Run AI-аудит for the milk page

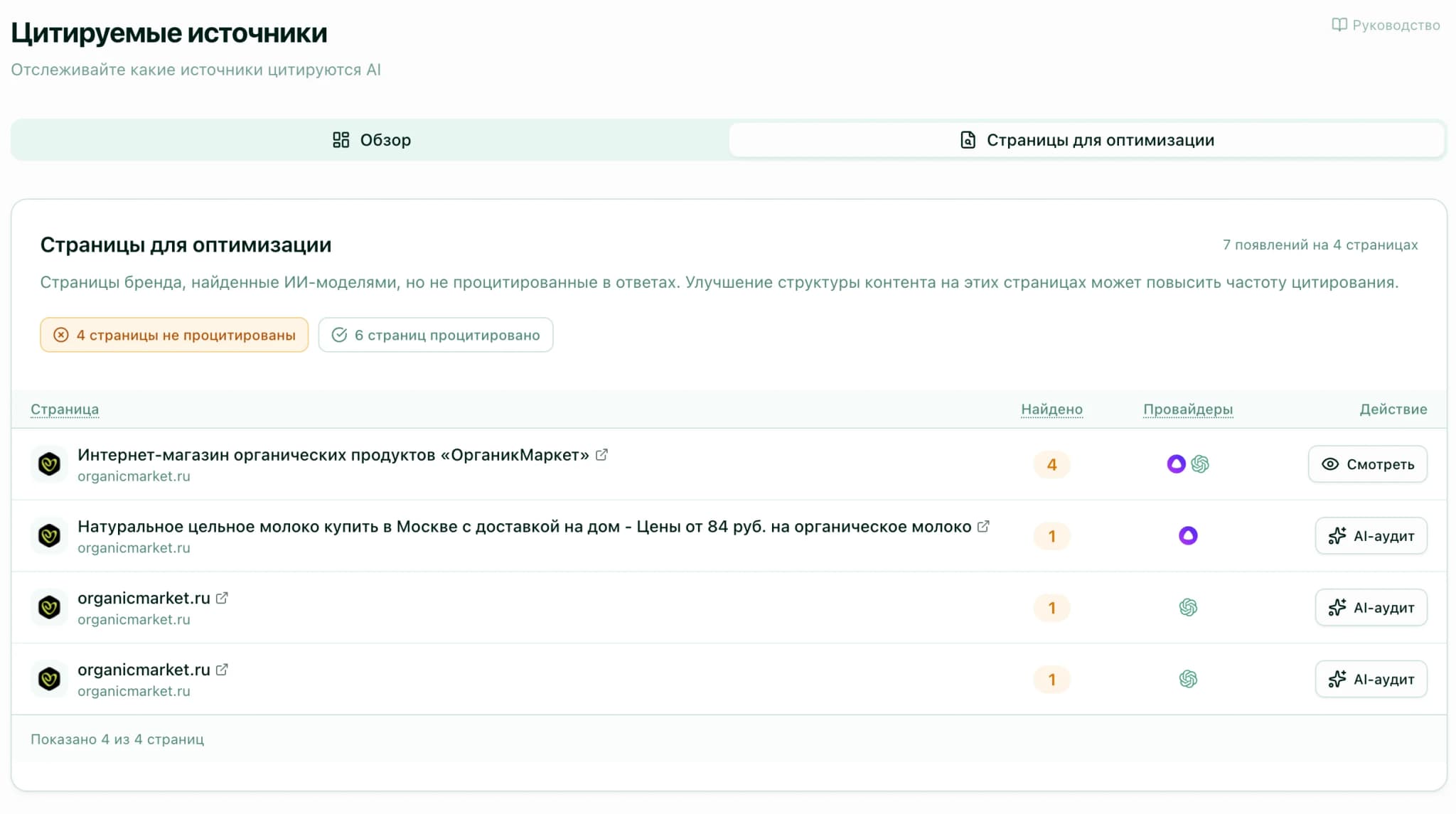pyautogui.click(x=1371, y=536)
